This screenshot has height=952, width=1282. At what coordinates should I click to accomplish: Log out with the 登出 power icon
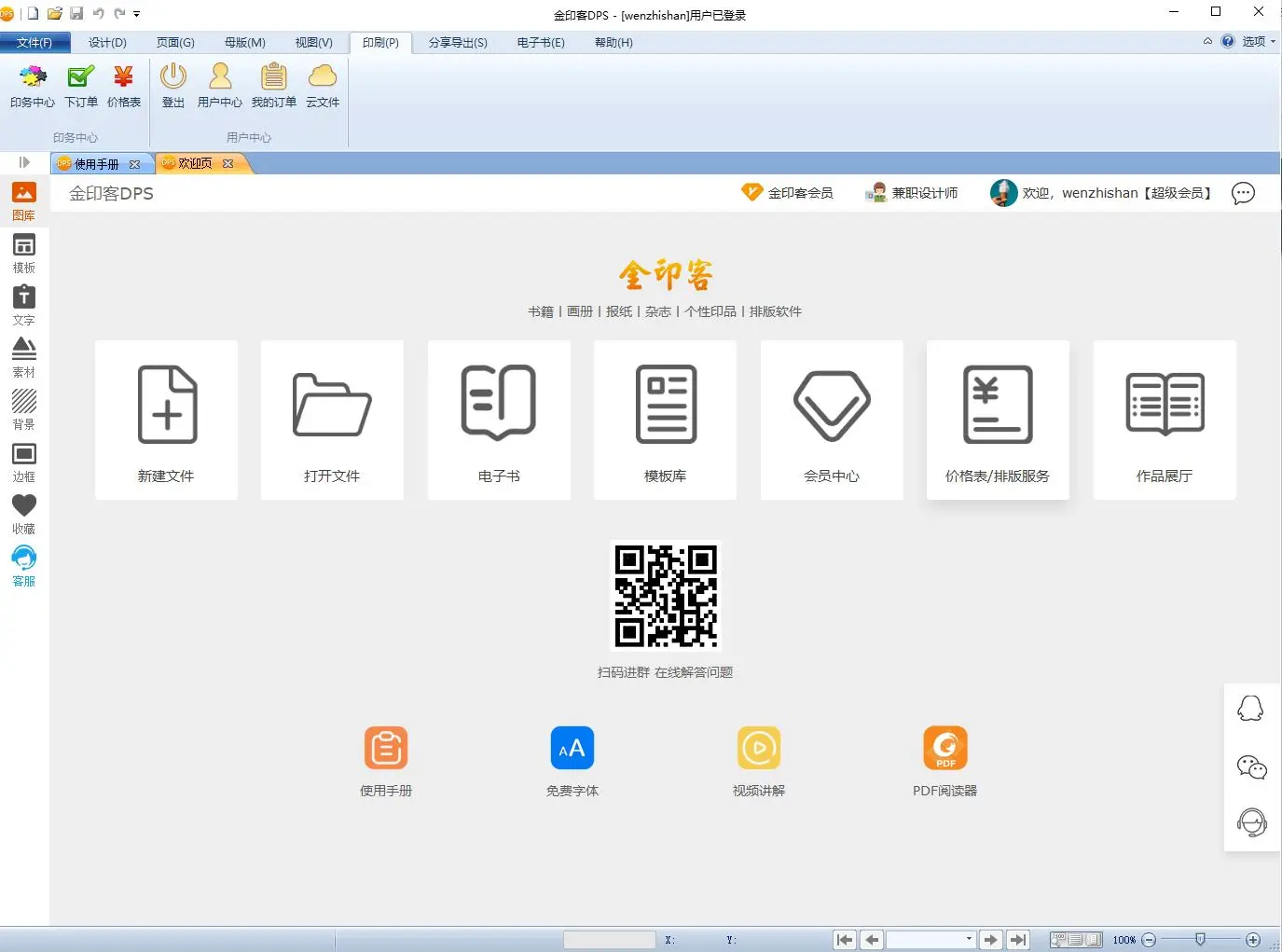point(173,86)
